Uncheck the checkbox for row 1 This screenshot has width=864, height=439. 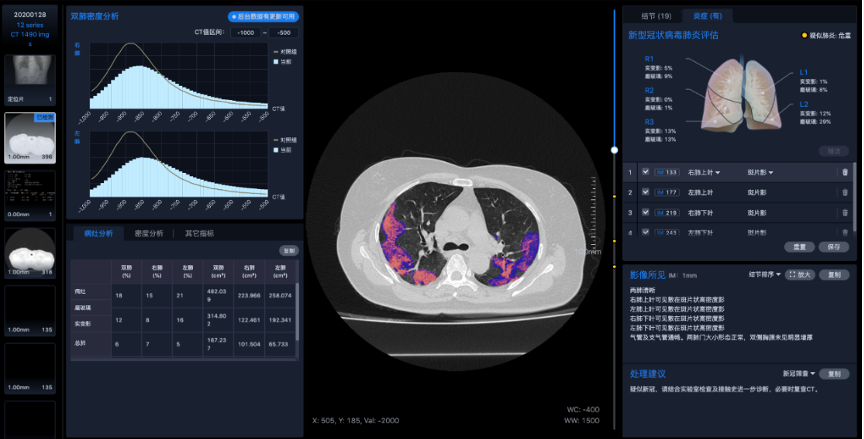[646, 172]
